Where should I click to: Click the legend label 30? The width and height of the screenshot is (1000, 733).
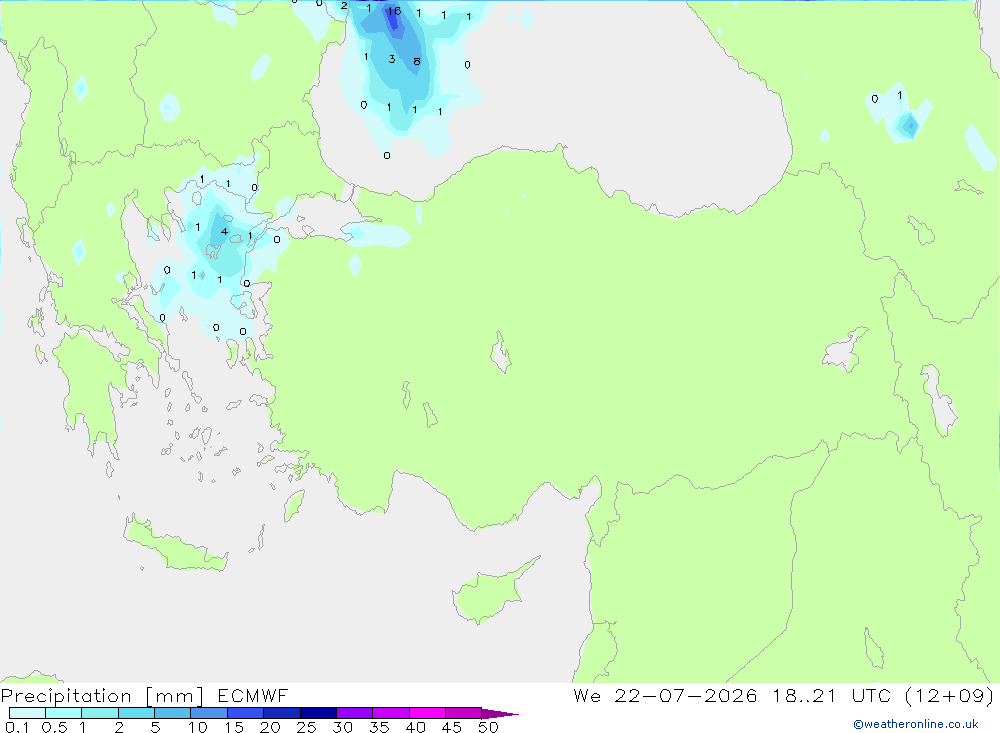pos(342,727)
